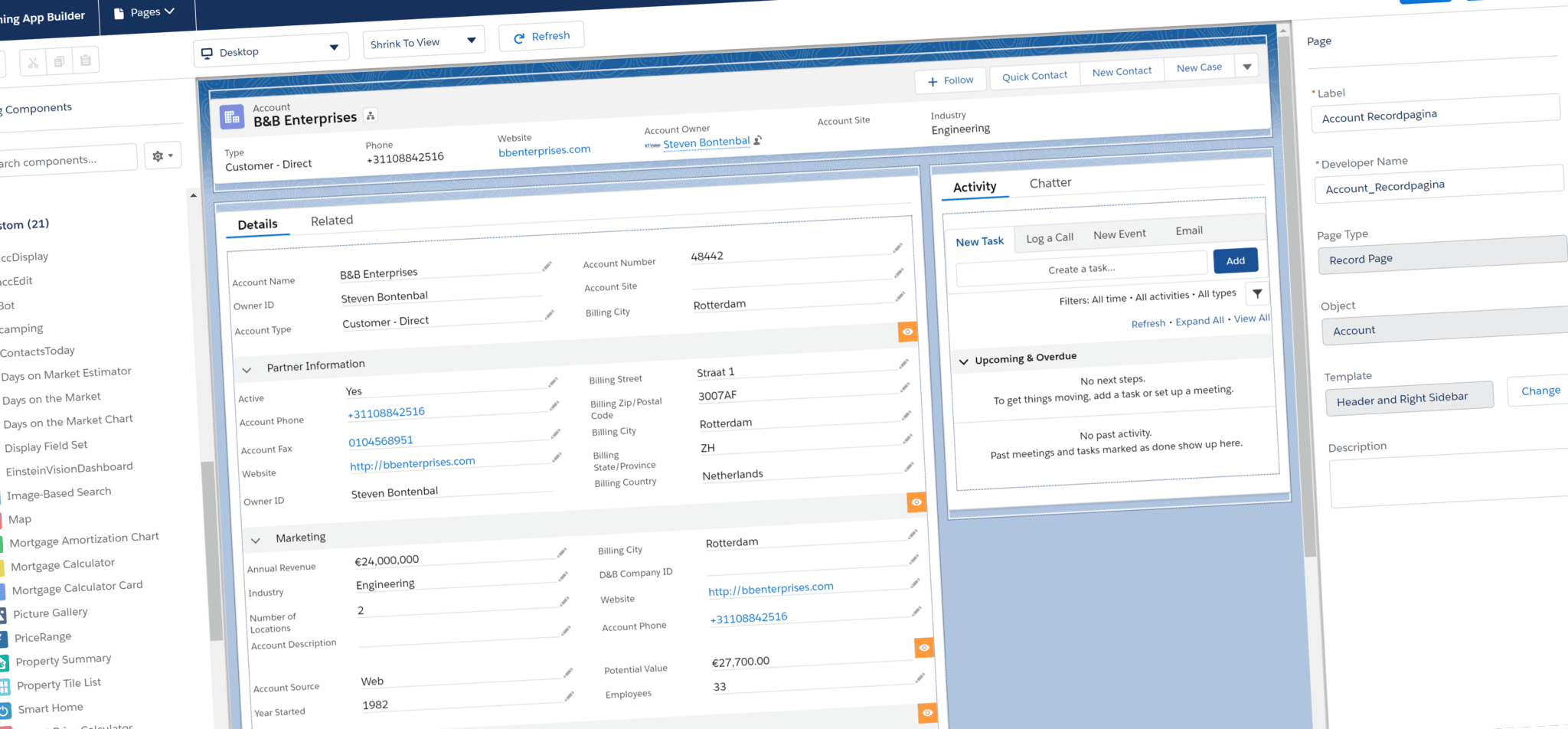Click Change template button
This screenshot has height=729, width=1568.
[1538, 391]
